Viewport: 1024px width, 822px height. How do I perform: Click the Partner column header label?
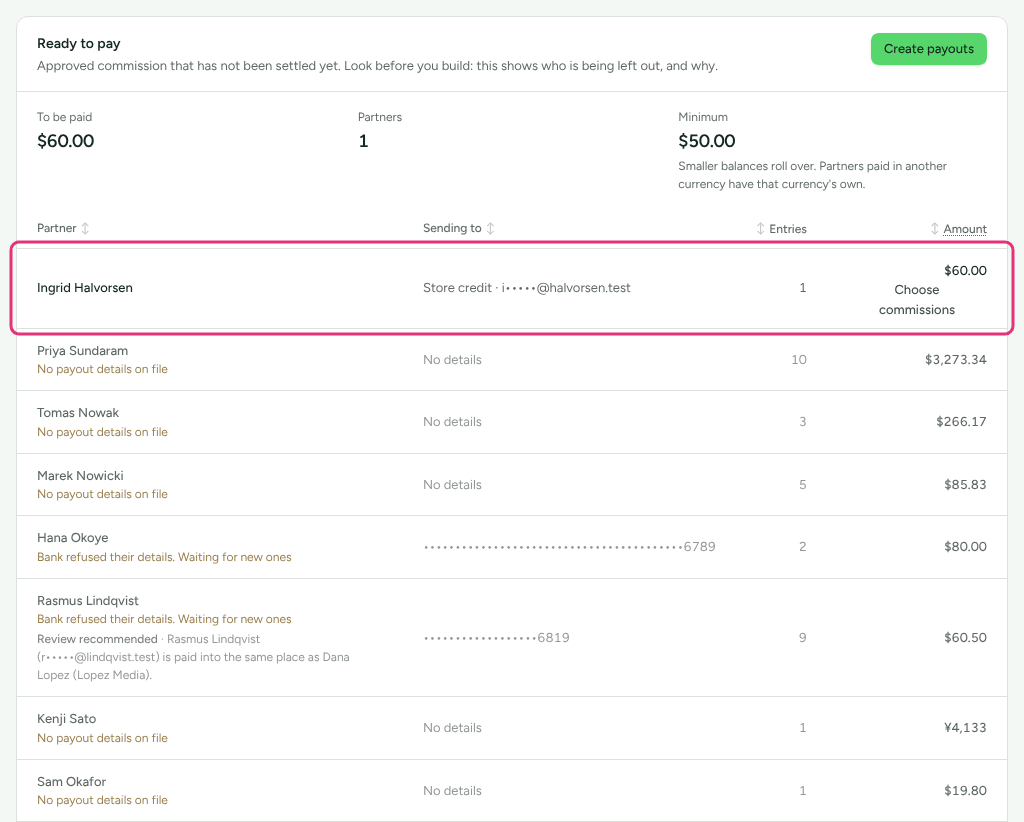point(57,229)
